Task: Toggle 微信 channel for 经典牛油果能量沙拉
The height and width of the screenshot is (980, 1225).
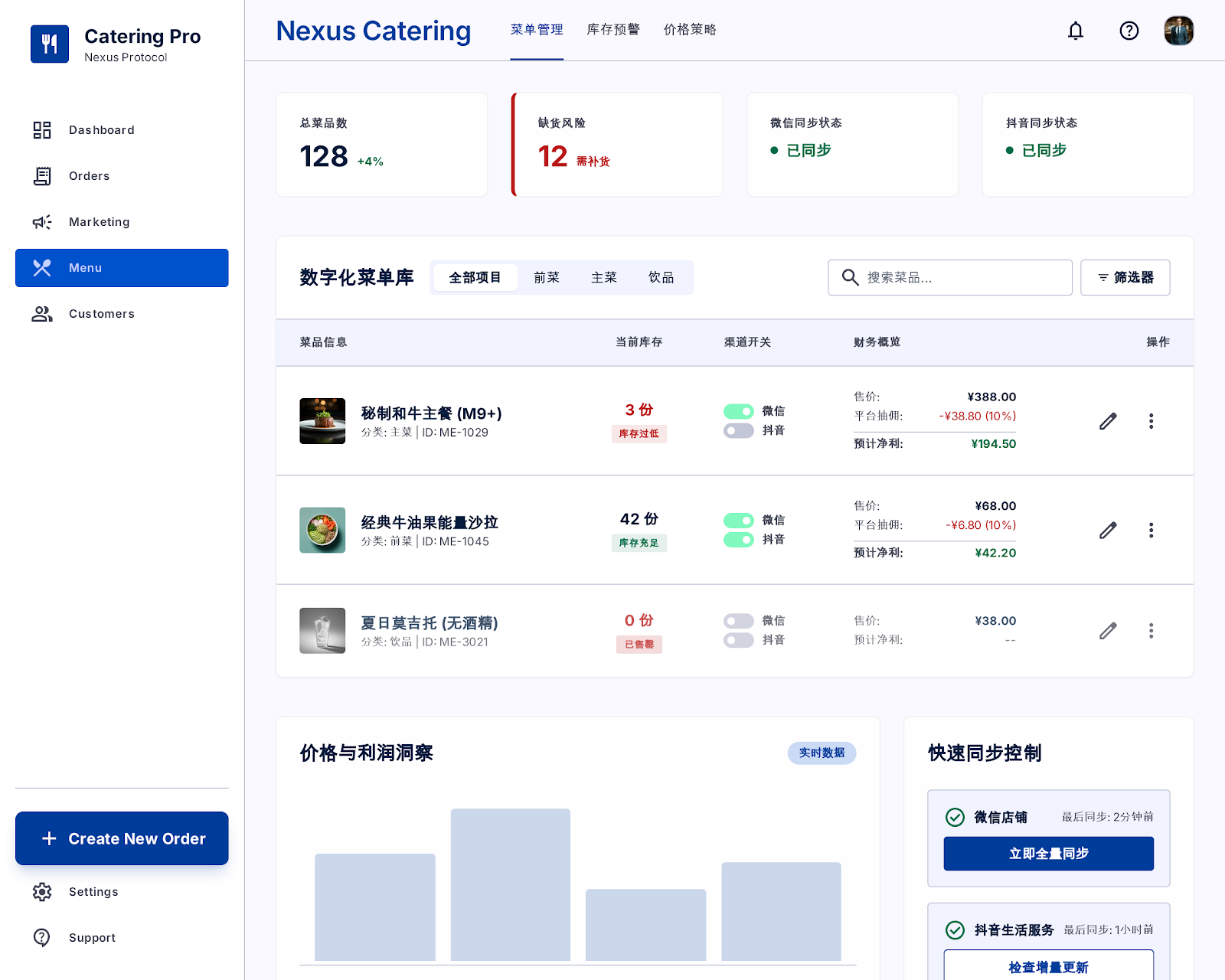Action: click(739, 520)
